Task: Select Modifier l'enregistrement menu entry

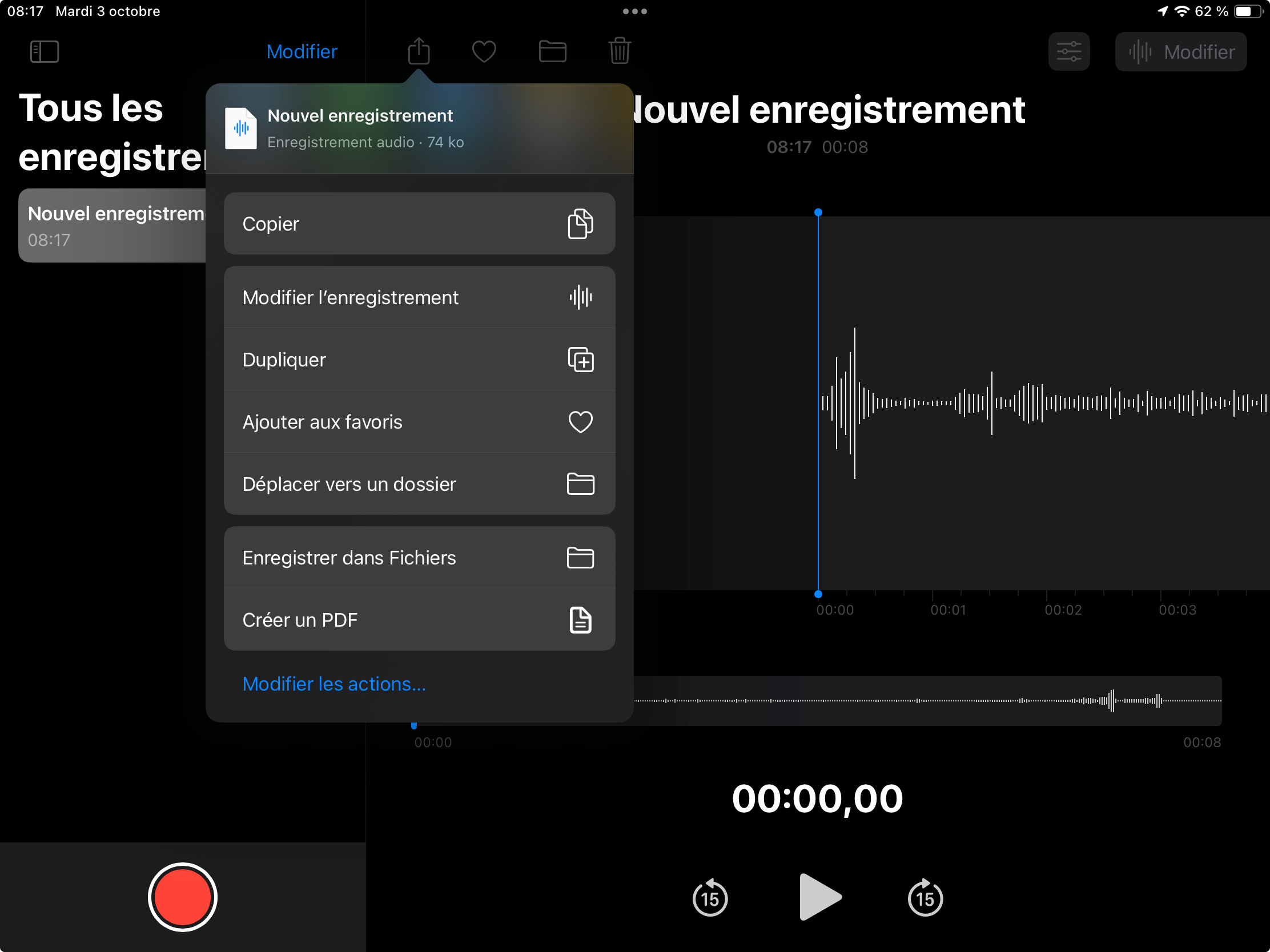Action: click(x=419, y=297)
